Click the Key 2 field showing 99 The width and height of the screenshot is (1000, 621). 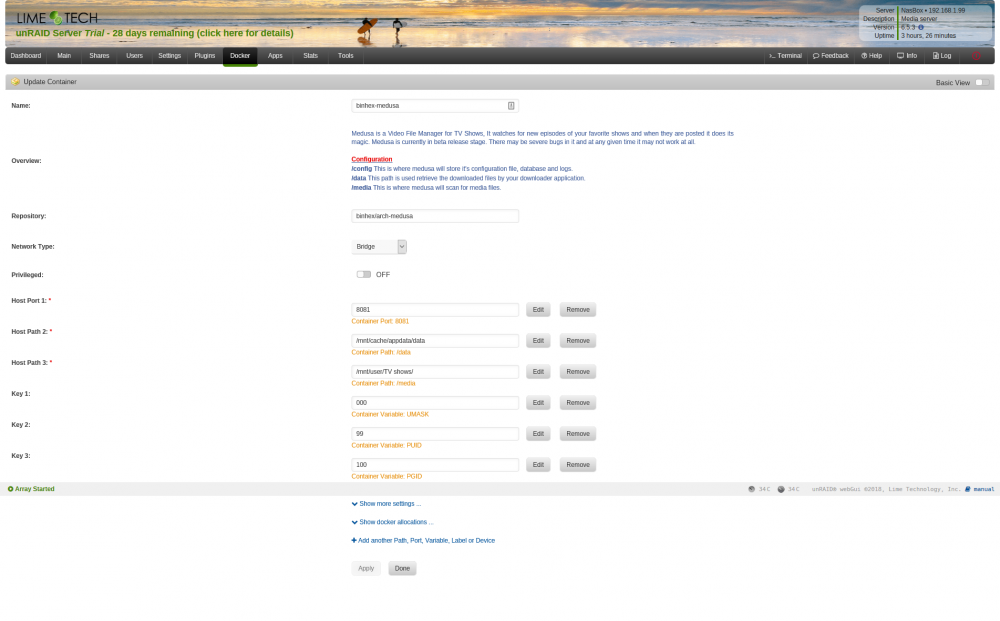click(435, 434)
